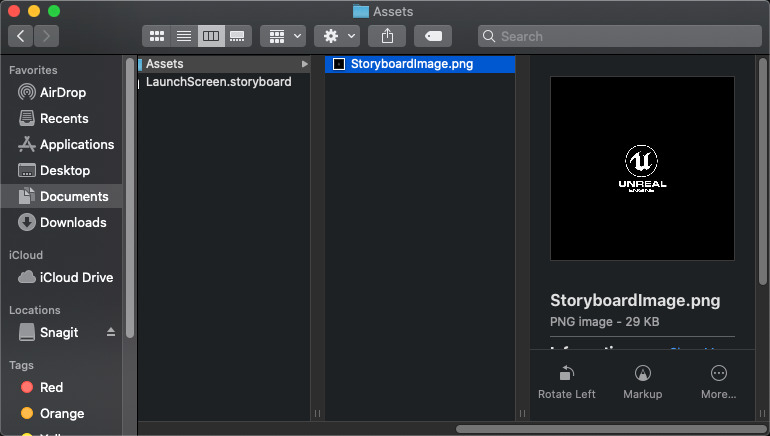The height and width of the screenshot is (436, 770).
Task: Open AirDrop in the sidebar
Action: 61,92
